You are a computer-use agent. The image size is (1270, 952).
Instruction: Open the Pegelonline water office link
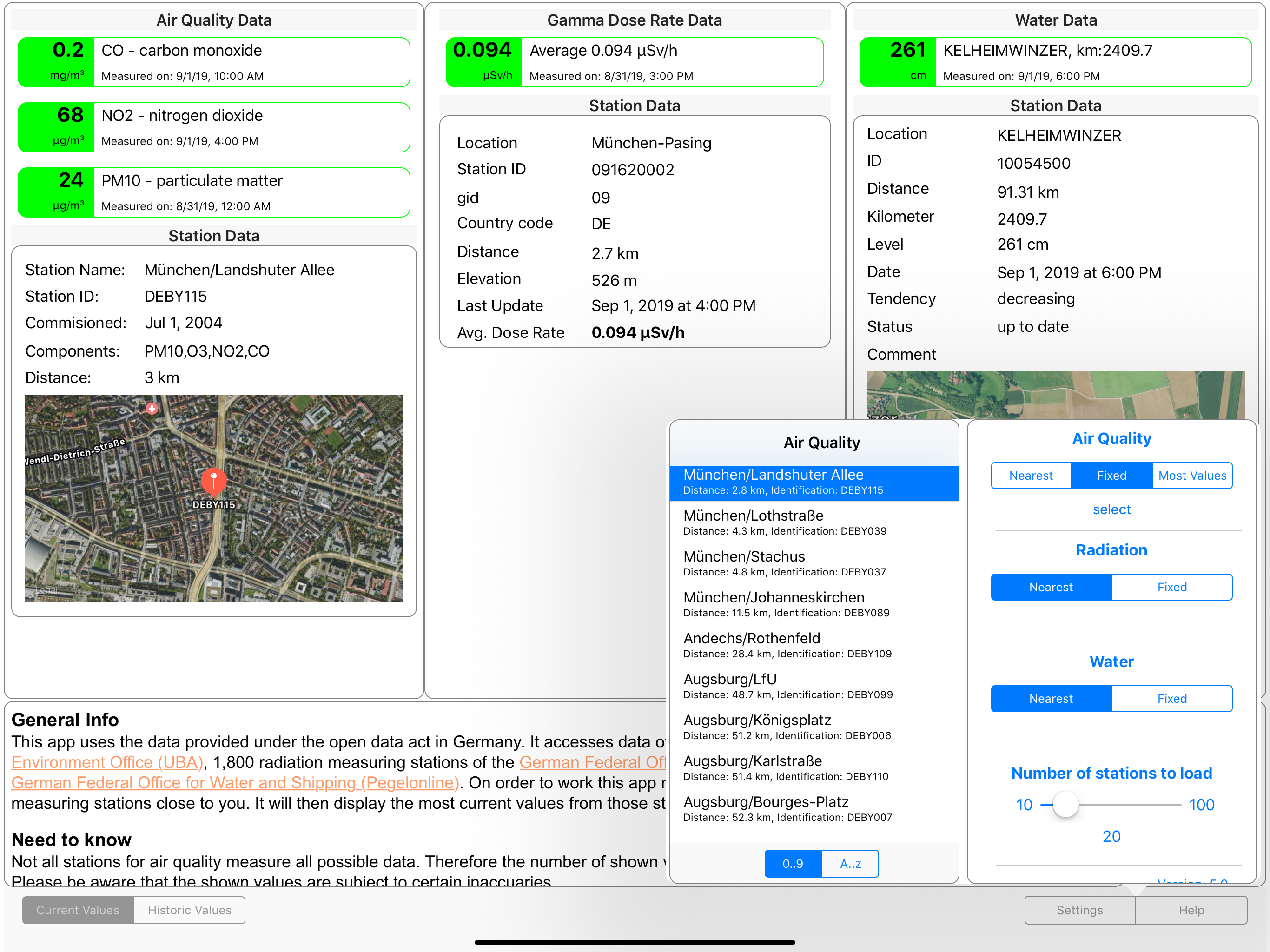coord(235,783)
